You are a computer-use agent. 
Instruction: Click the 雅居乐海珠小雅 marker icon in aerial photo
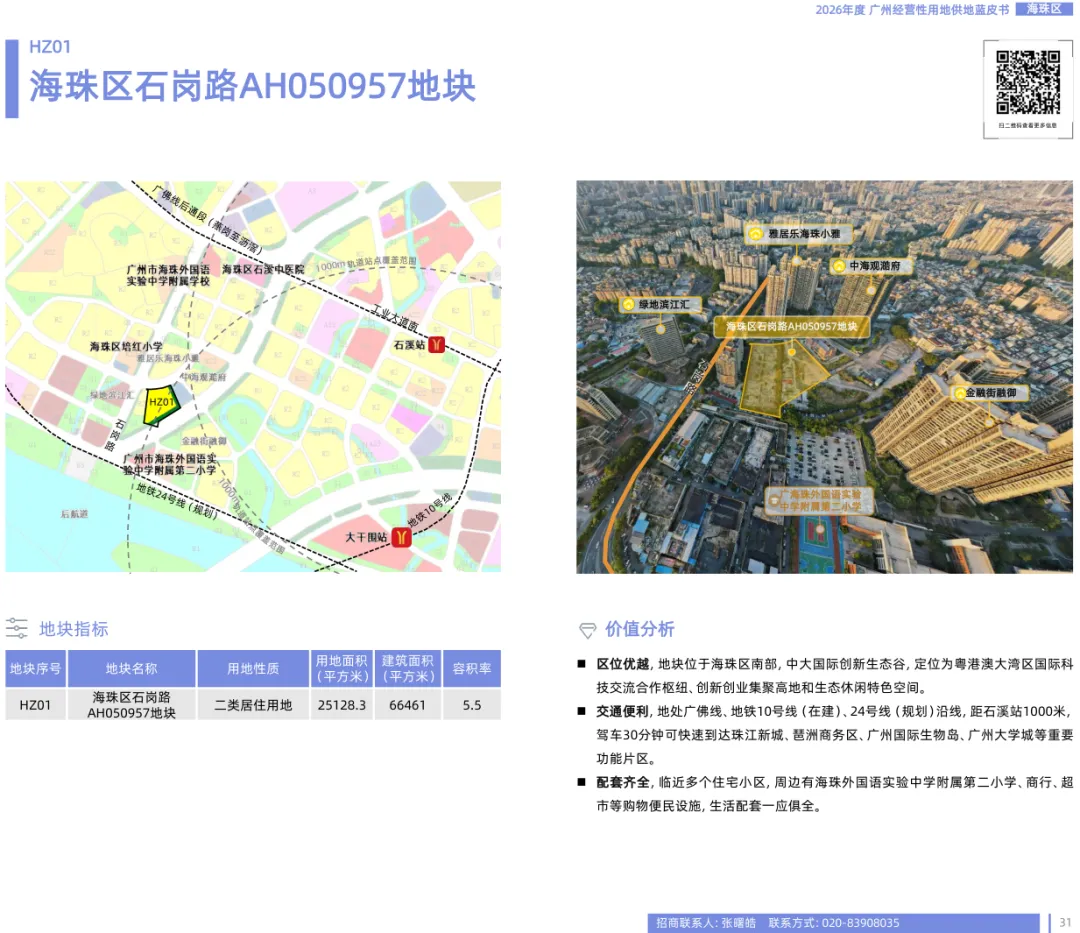[756, 234]
